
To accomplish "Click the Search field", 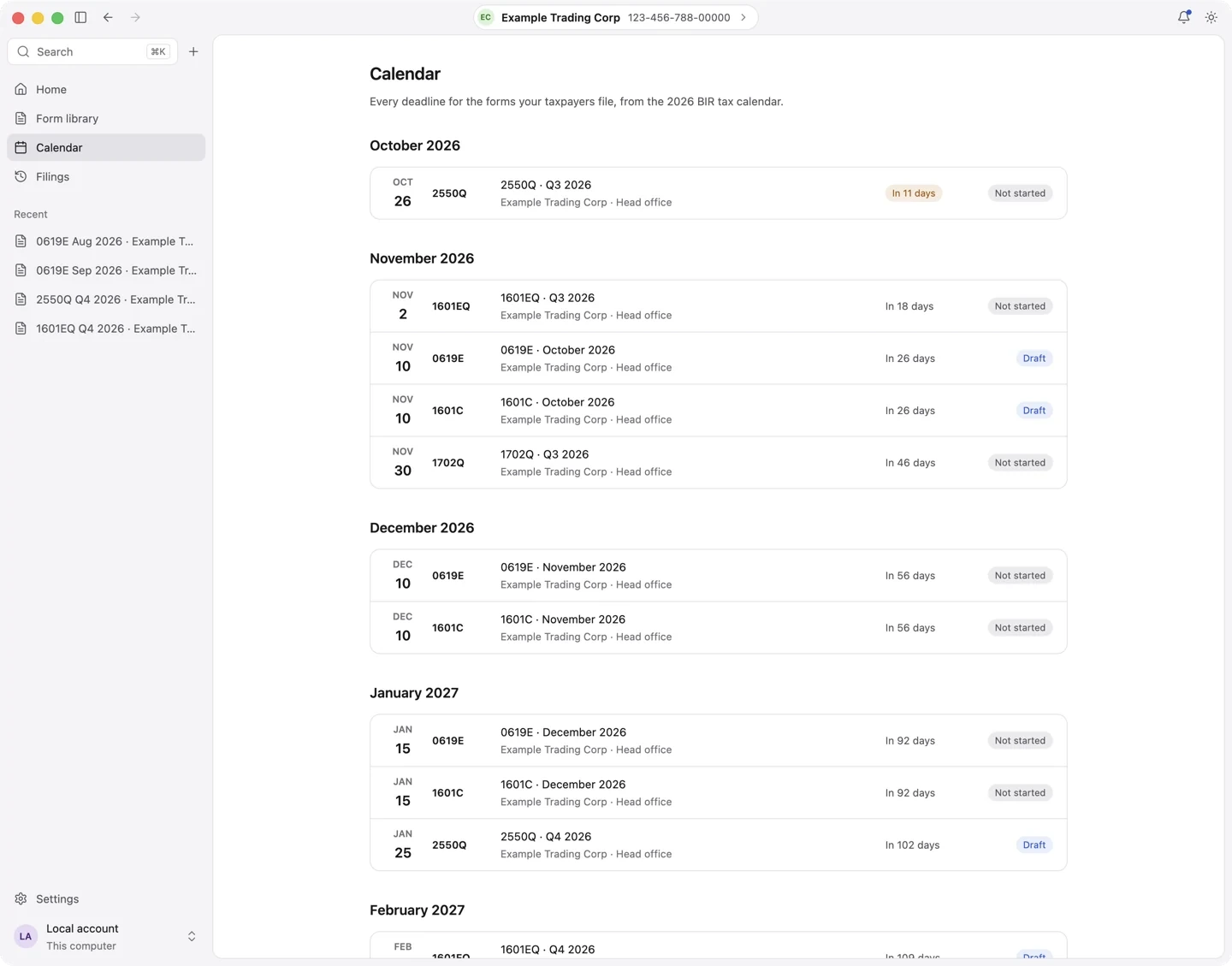I will click(92, 51).
